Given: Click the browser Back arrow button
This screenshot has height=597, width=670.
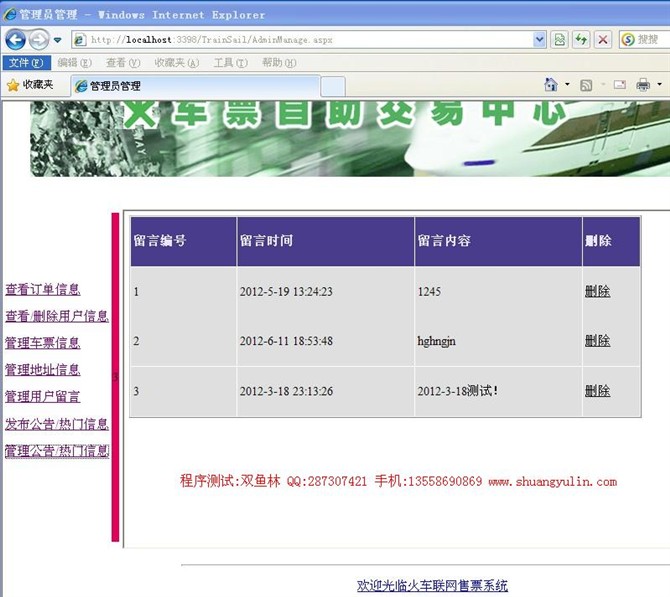Looking at the screenshot, I should [x=16, y=40].
